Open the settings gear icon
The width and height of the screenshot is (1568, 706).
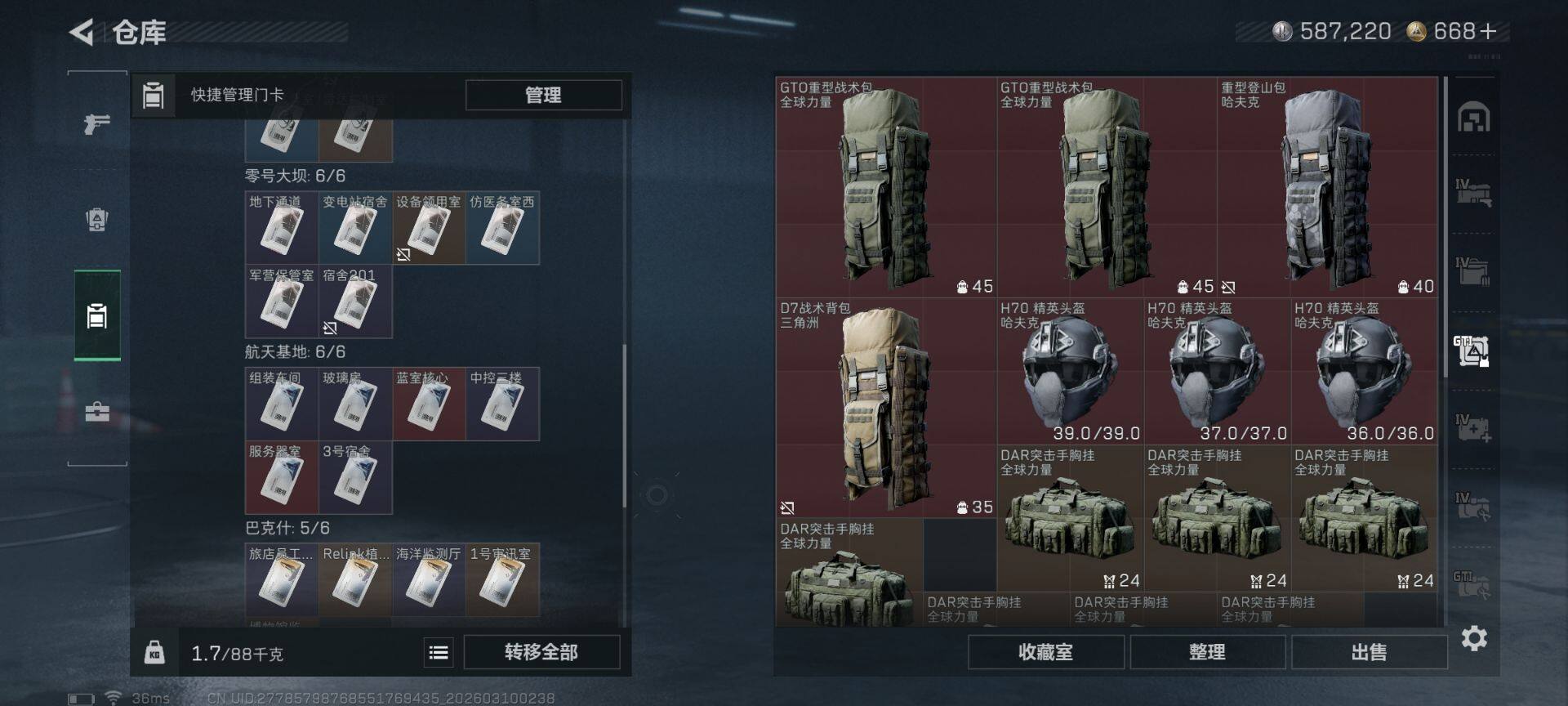tap(1474, 637)
